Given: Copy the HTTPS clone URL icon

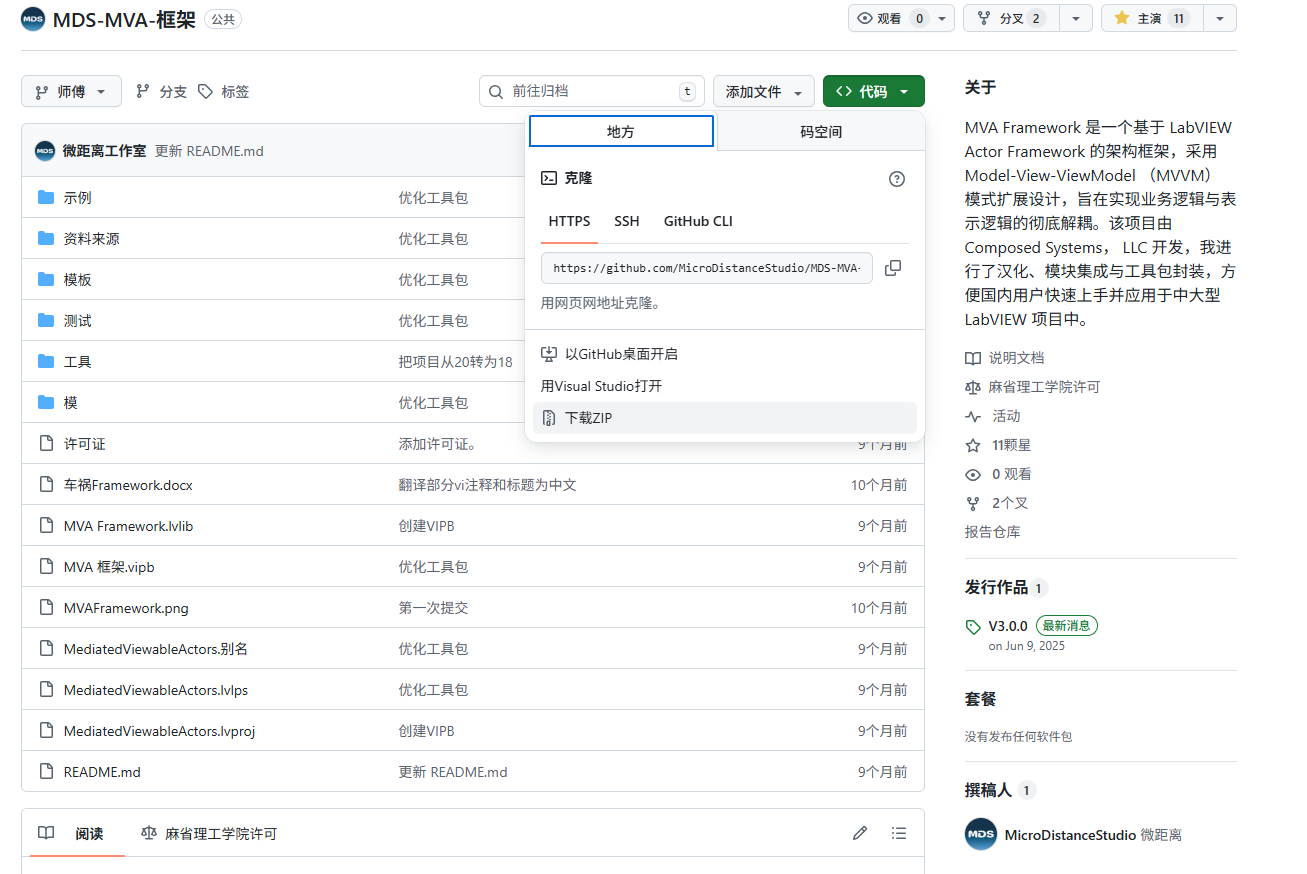Looking at the screenshot, I should pyautogui.click(x=893, y=268).
